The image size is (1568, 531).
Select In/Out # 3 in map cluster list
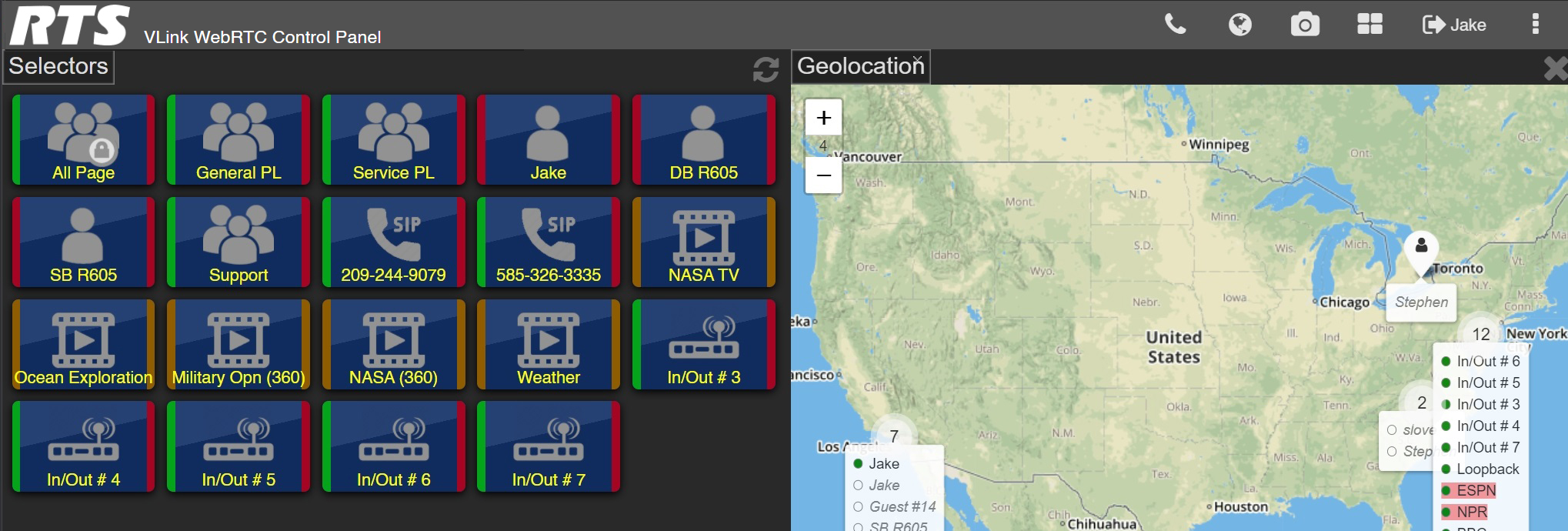click(1481, 404)
